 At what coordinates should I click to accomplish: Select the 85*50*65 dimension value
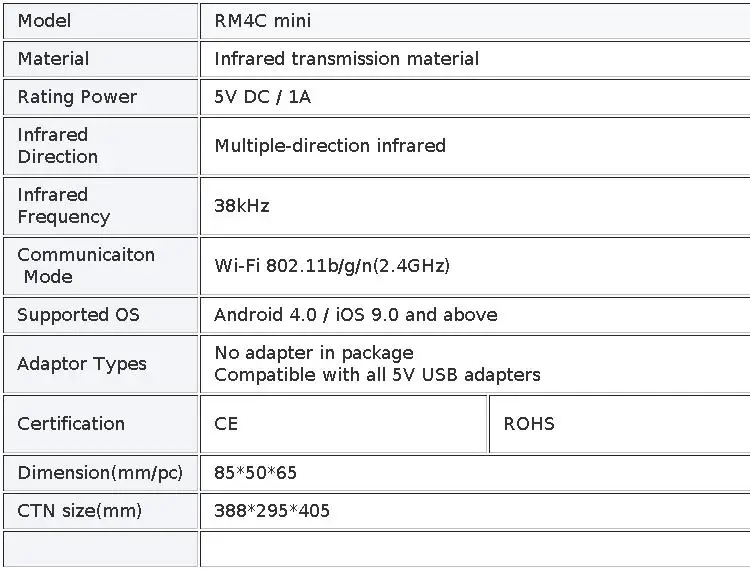[255, 473]
